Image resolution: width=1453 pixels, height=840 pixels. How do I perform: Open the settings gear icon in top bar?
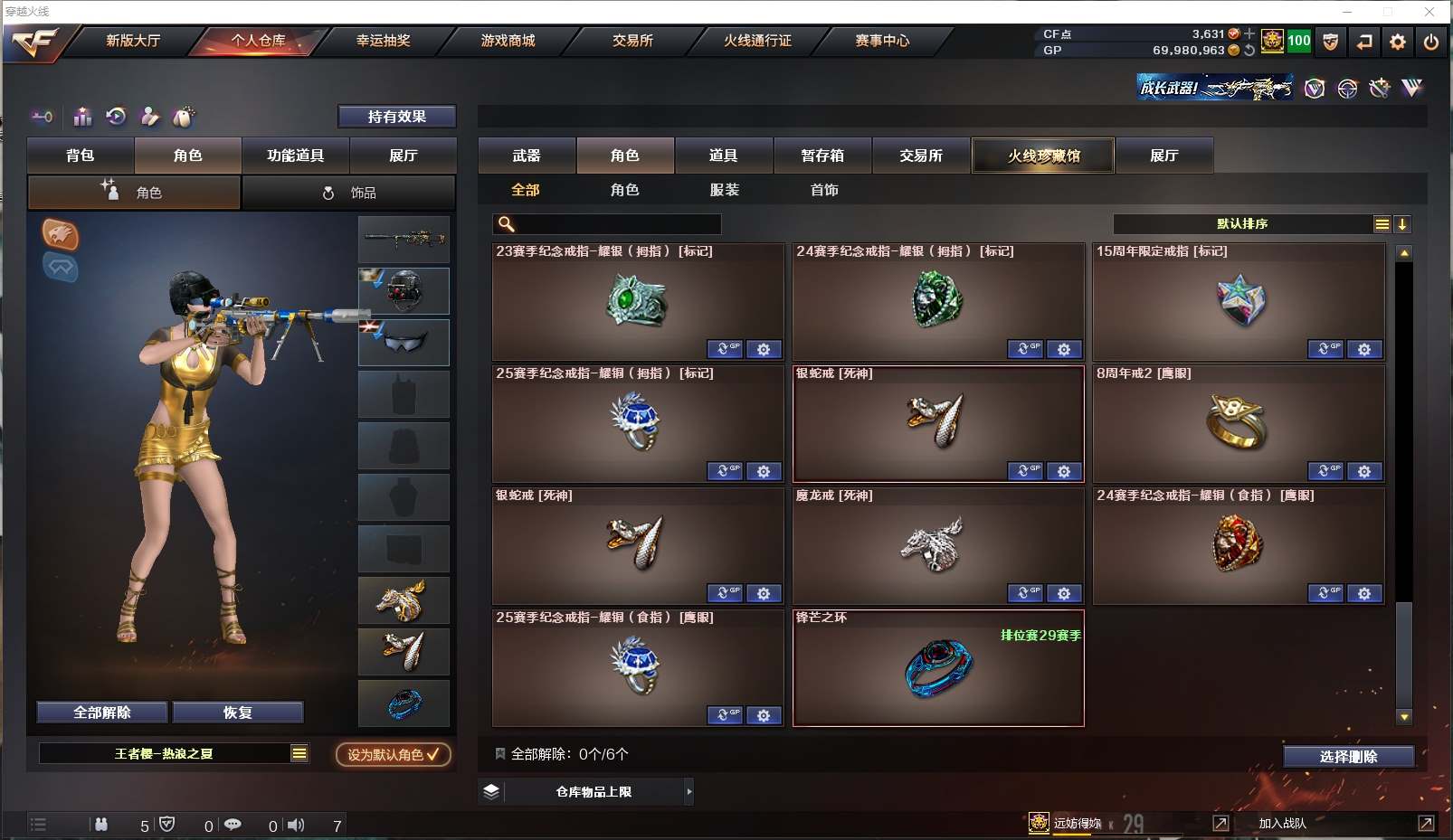pos(1397,42)
